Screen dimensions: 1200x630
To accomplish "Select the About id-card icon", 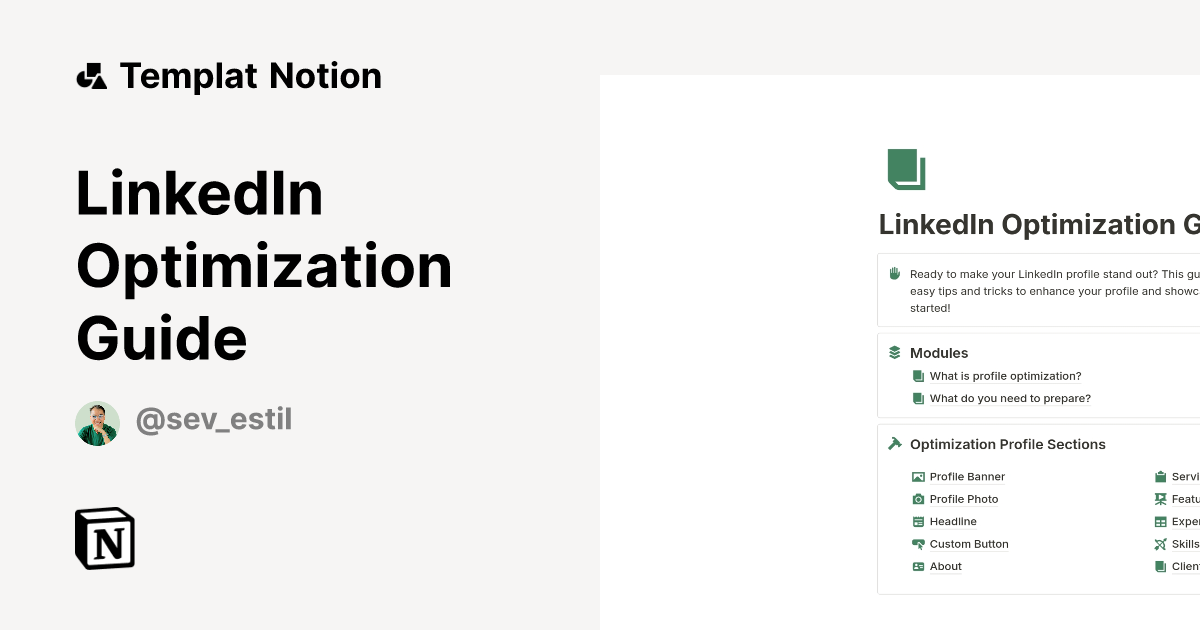I will 918,566.
